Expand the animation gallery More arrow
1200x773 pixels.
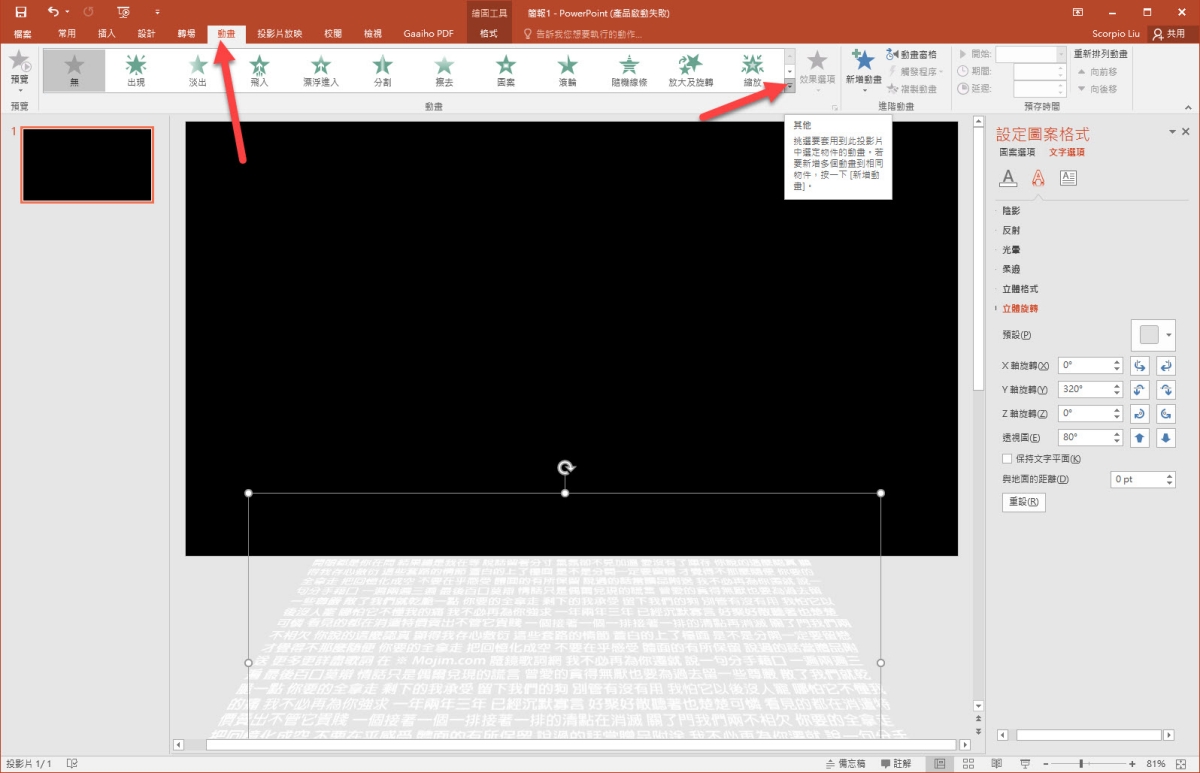(790, 88)
